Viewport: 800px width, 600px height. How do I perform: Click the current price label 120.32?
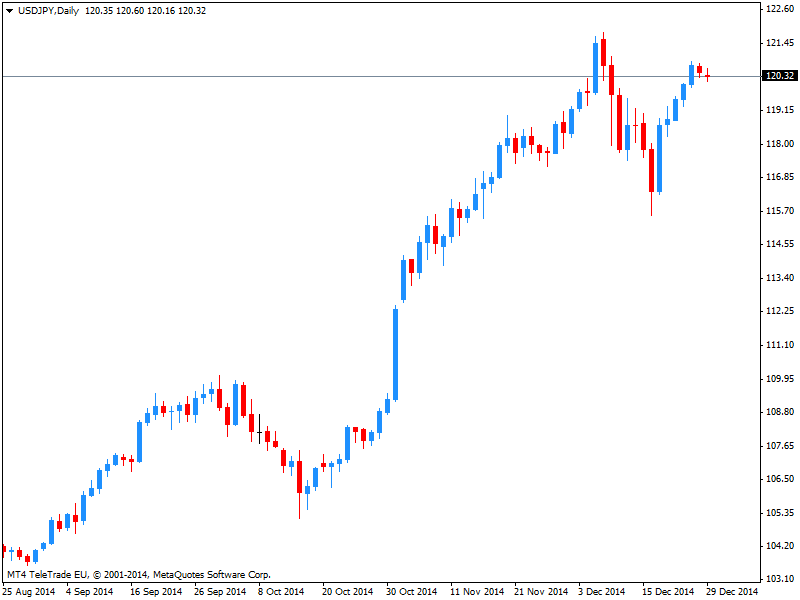click(779, 76)
